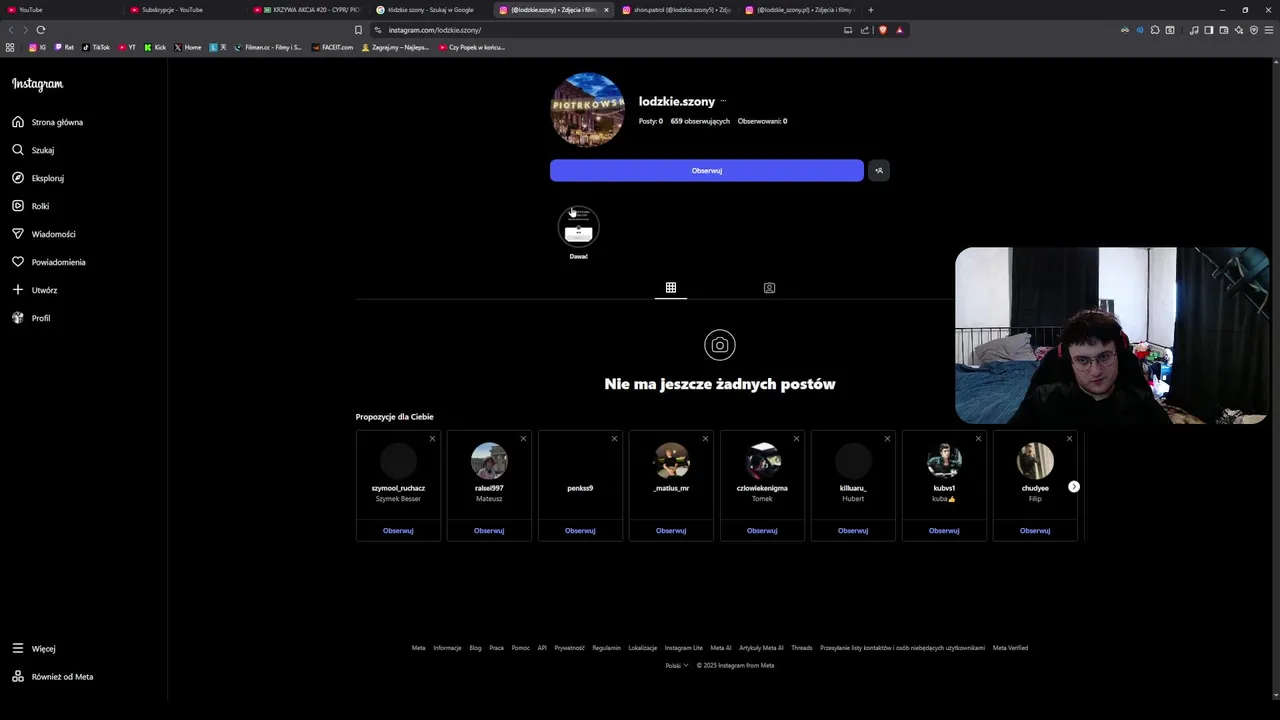Open TikTok bookmark
This screenshot has width=1280, height=720.
(96, 47)
